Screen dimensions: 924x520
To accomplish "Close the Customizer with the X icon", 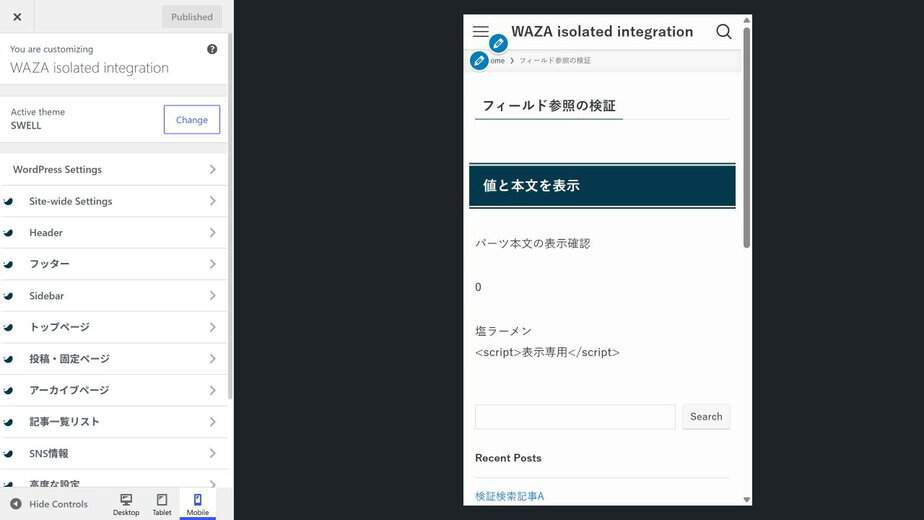I will [17, 17].
